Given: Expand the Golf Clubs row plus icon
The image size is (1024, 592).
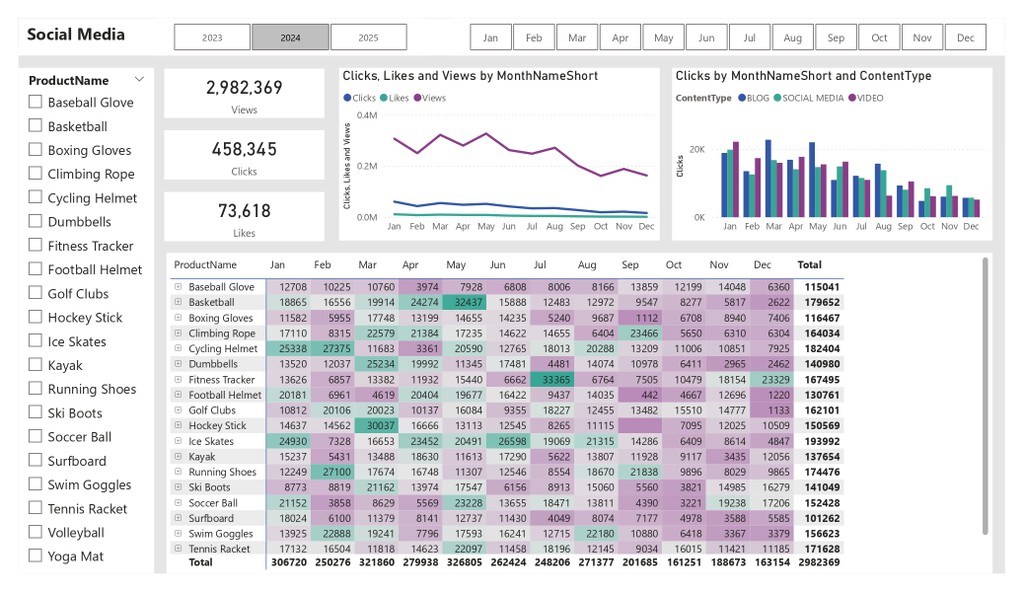Looking at the screenshot, I should click(178, 410).
